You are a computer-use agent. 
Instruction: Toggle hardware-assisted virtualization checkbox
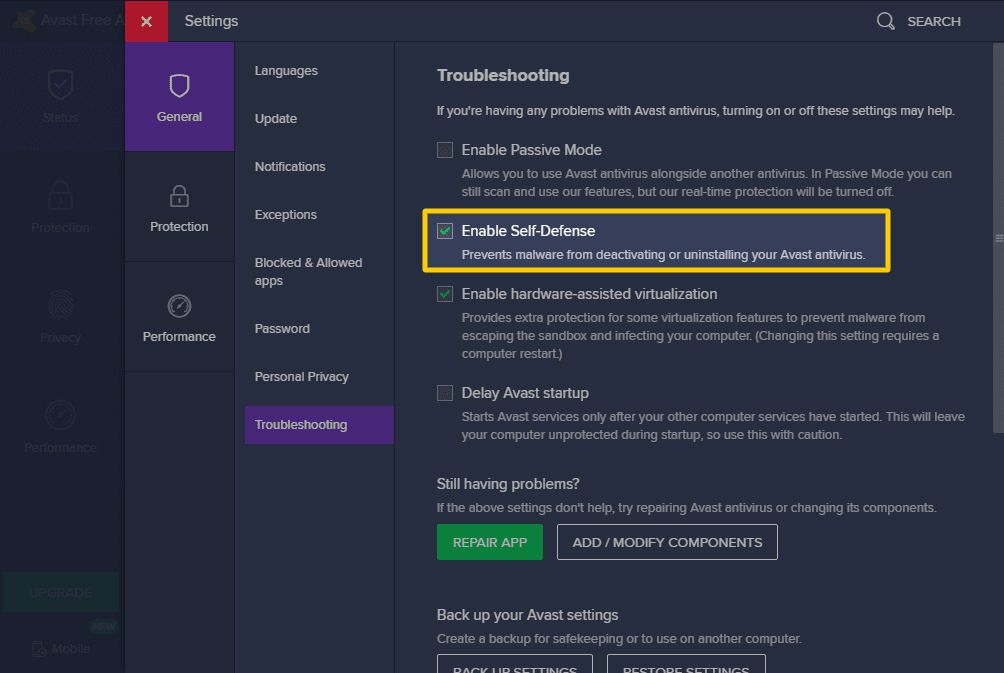click(445, 294)
